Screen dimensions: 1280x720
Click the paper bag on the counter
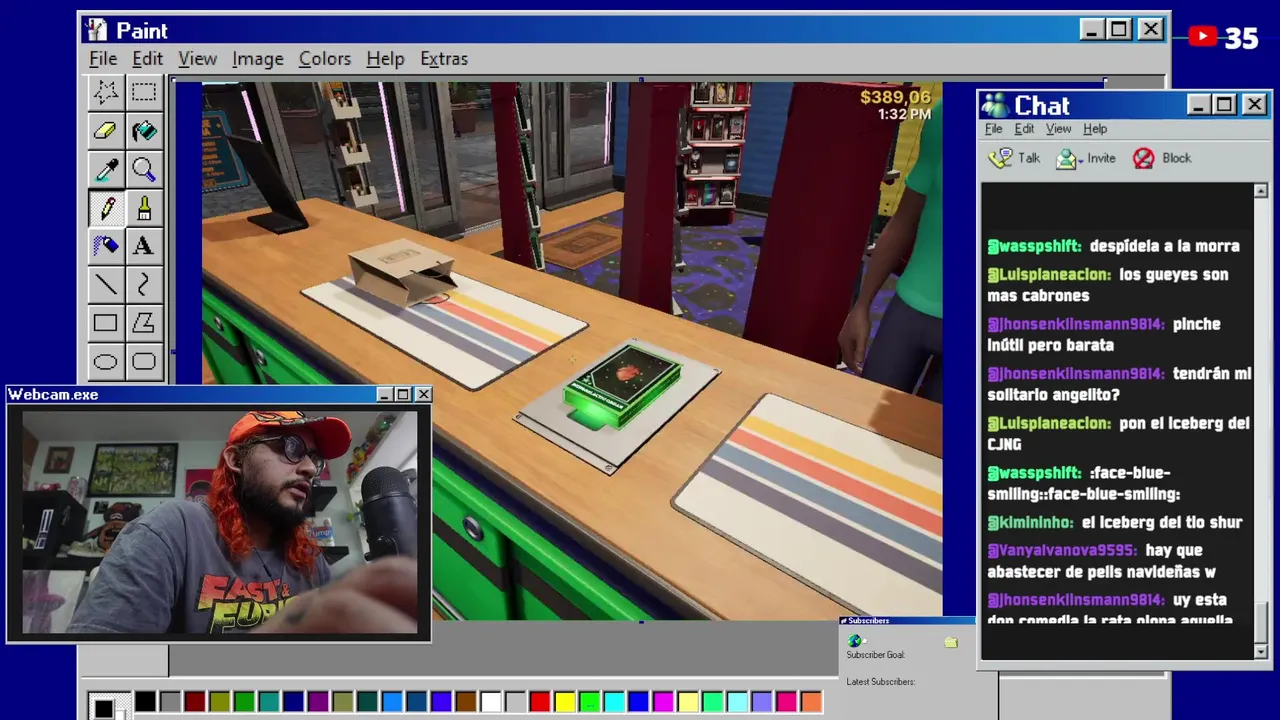click(x=404, y=271)
